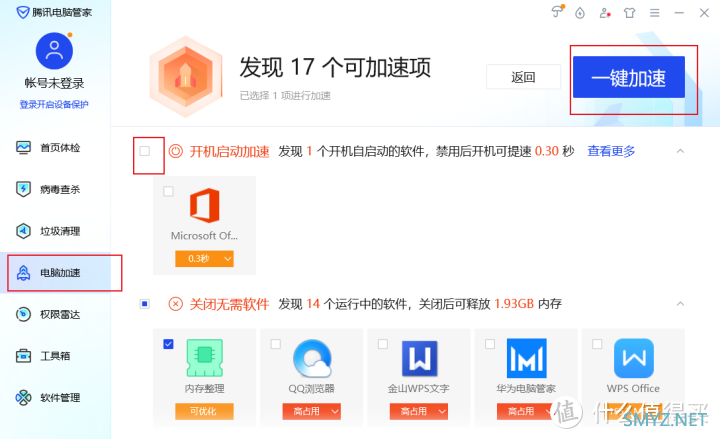
Task: Click the 已选择 1 项进行加速 text
Action: [285, 96]
